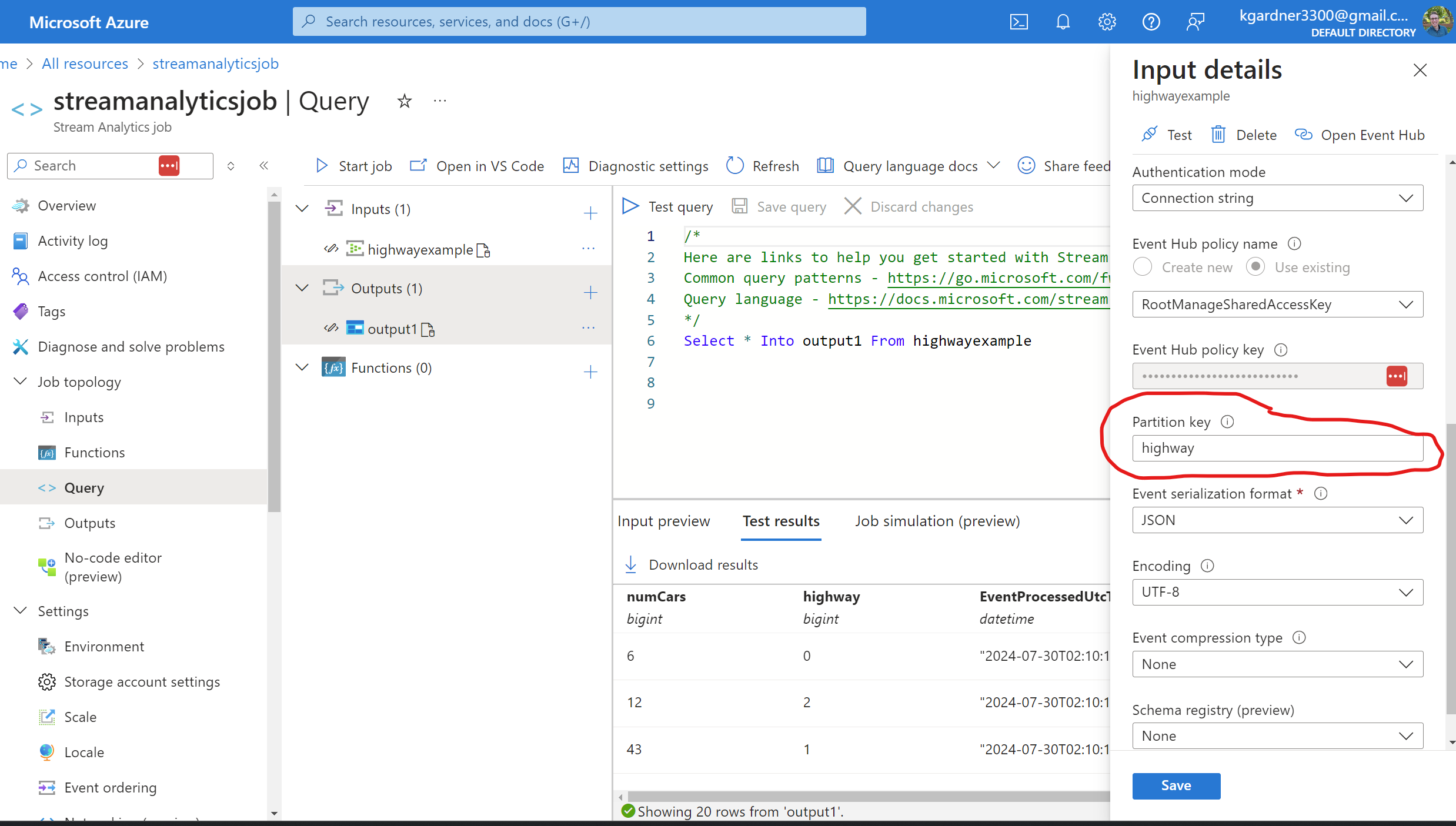Image resolution: width=1456 pixels, height=826 pixels.
Task: Add a new output with the plus icon
Action: (590, 292)
